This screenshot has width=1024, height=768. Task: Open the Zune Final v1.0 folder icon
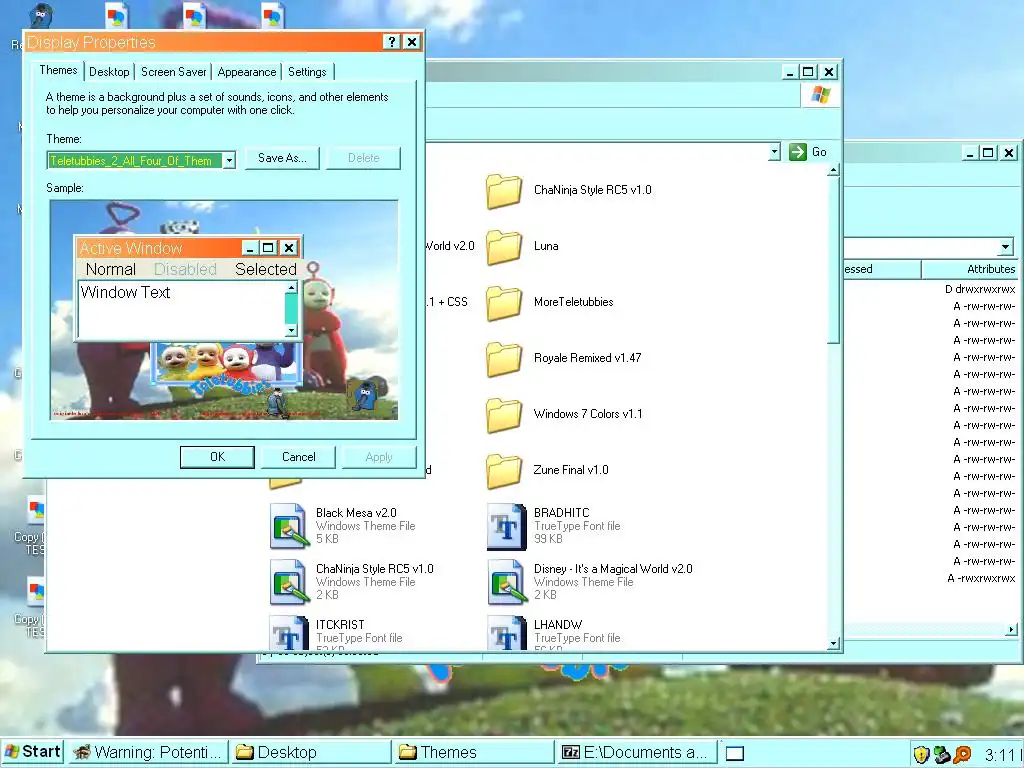click(504, 471)
